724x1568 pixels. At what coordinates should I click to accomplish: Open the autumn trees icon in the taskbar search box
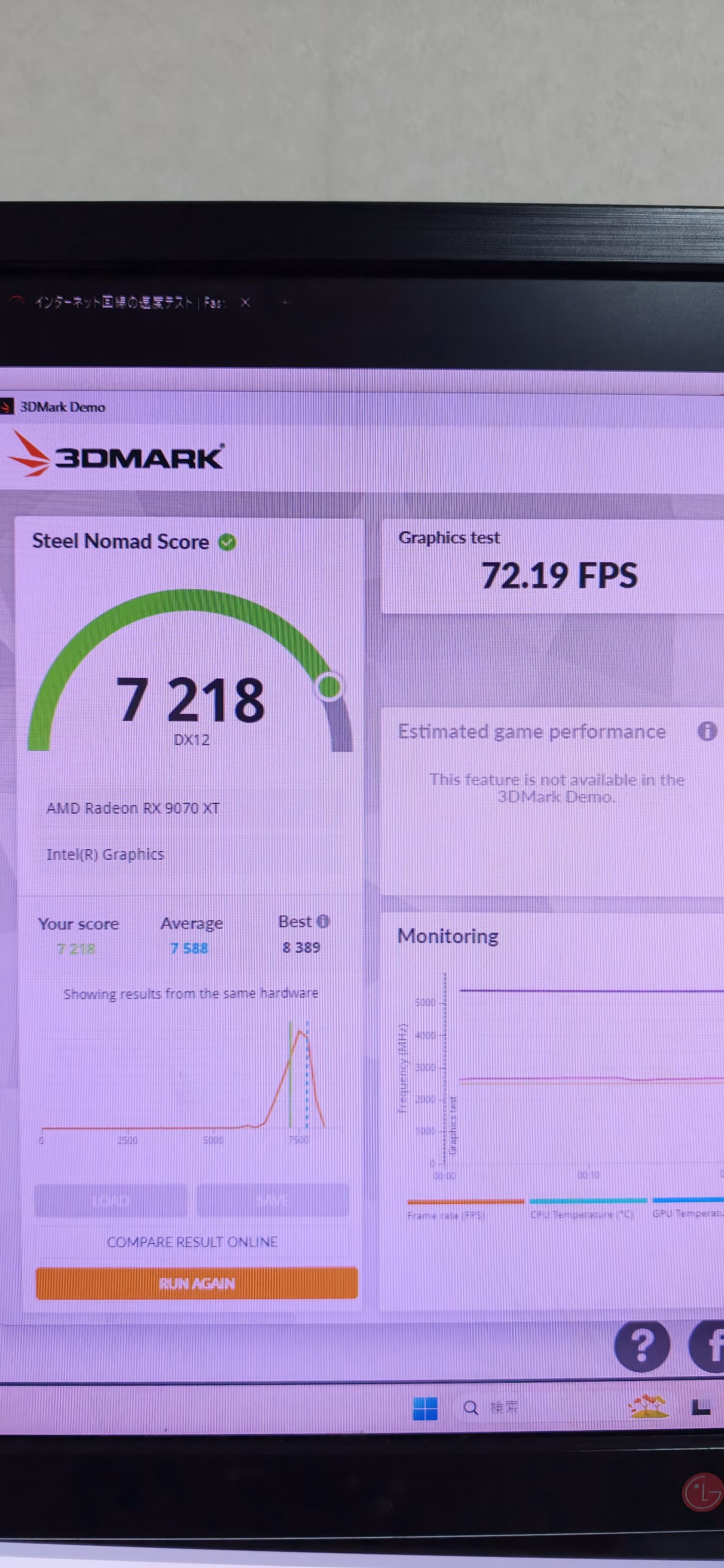tap(648, 1406)
